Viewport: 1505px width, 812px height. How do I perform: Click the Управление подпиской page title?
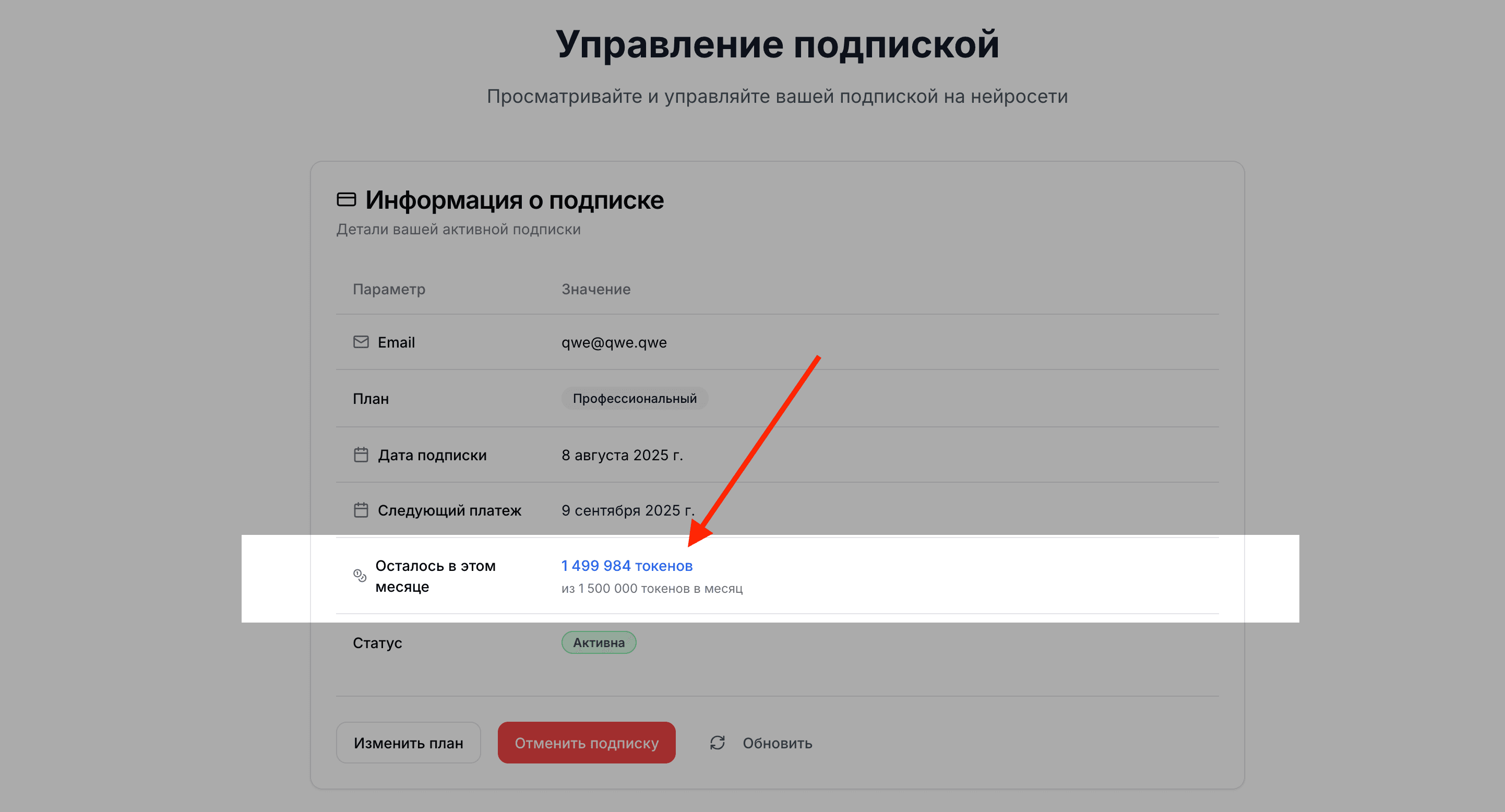[x=777, y=43]
